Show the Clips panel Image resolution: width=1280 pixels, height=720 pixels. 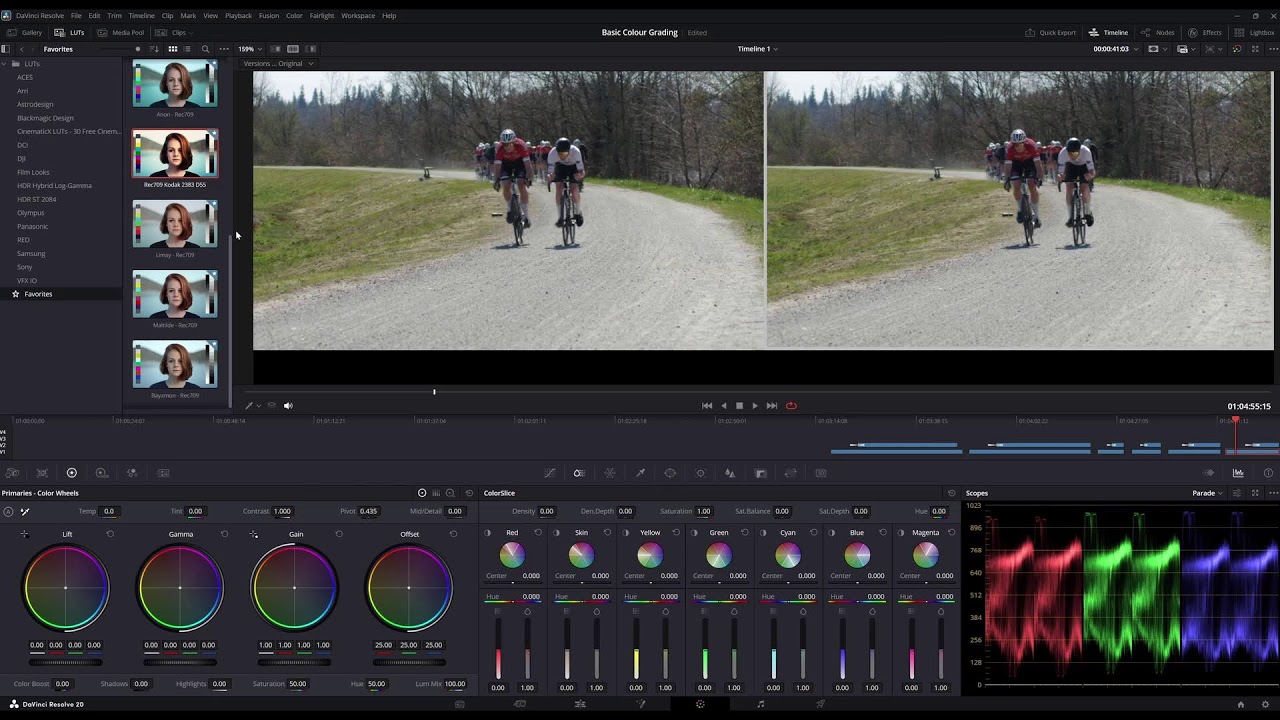(x=173, y=32)
